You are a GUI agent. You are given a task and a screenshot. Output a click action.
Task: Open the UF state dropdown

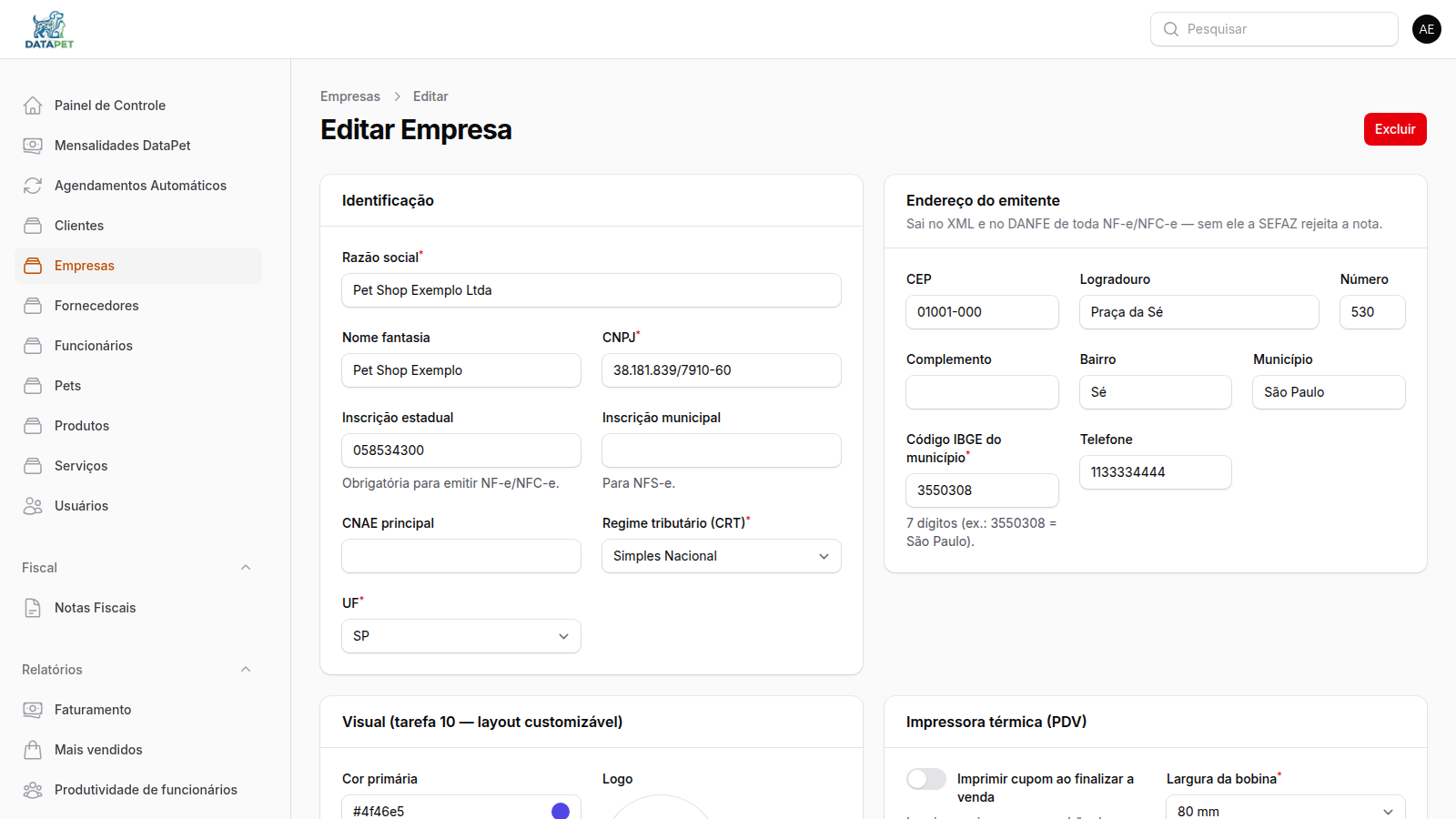point(461,636)
